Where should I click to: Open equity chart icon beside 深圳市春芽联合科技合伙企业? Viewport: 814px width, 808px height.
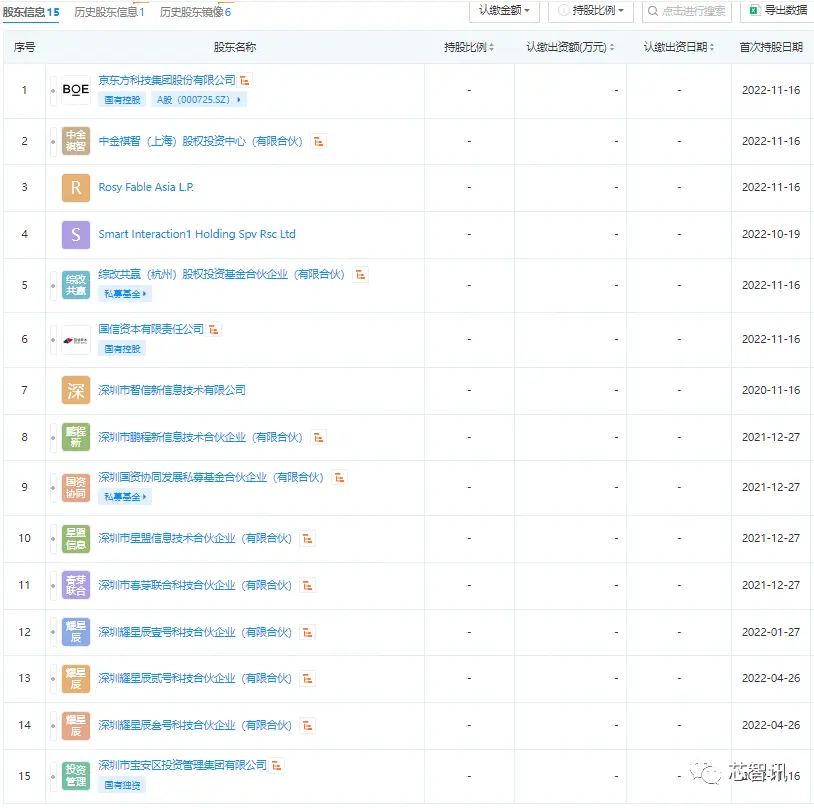tap(308, 585)
